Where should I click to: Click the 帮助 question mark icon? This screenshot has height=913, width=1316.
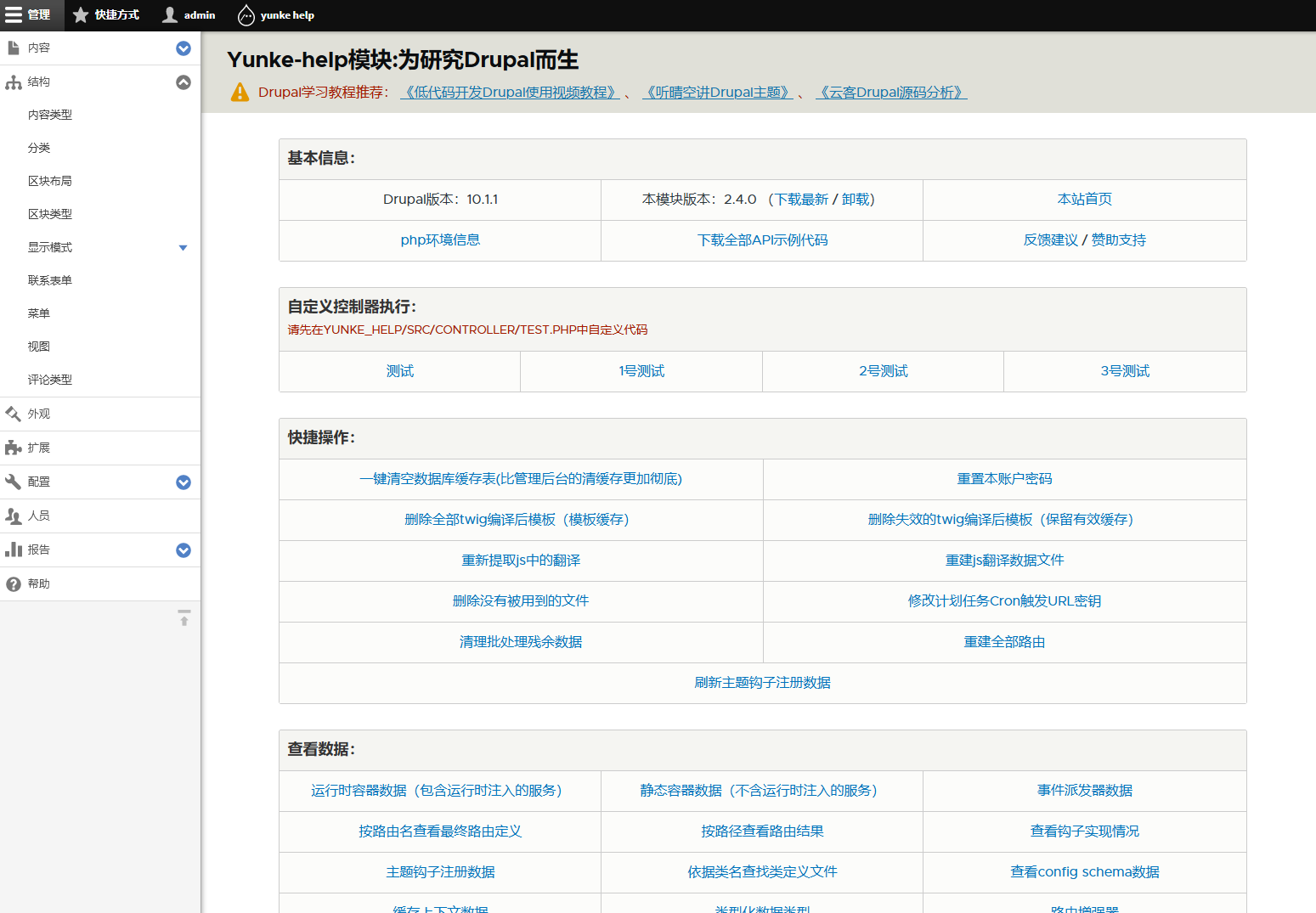tap(14, 584)
